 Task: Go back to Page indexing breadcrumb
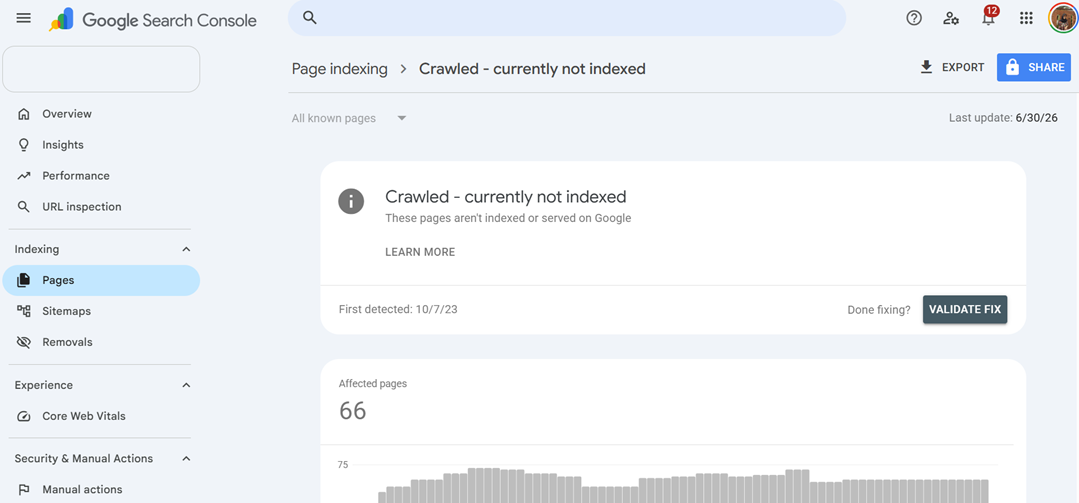339,69
